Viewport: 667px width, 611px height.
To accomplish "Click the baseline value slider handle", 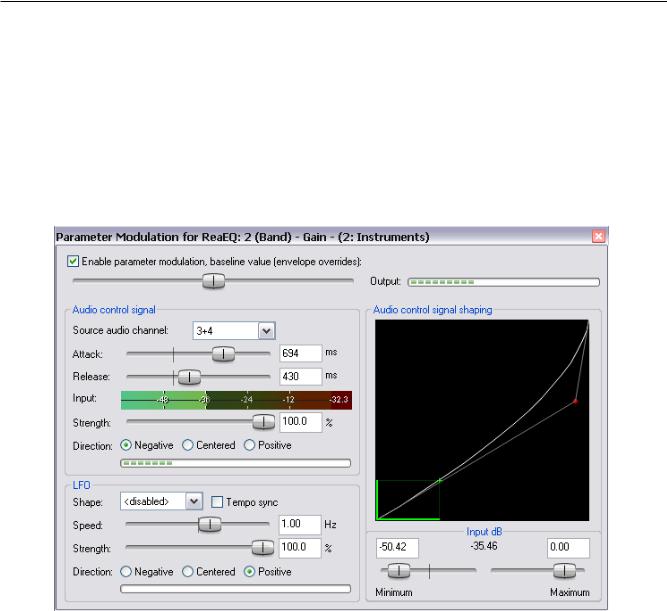I will pos(213,281).
